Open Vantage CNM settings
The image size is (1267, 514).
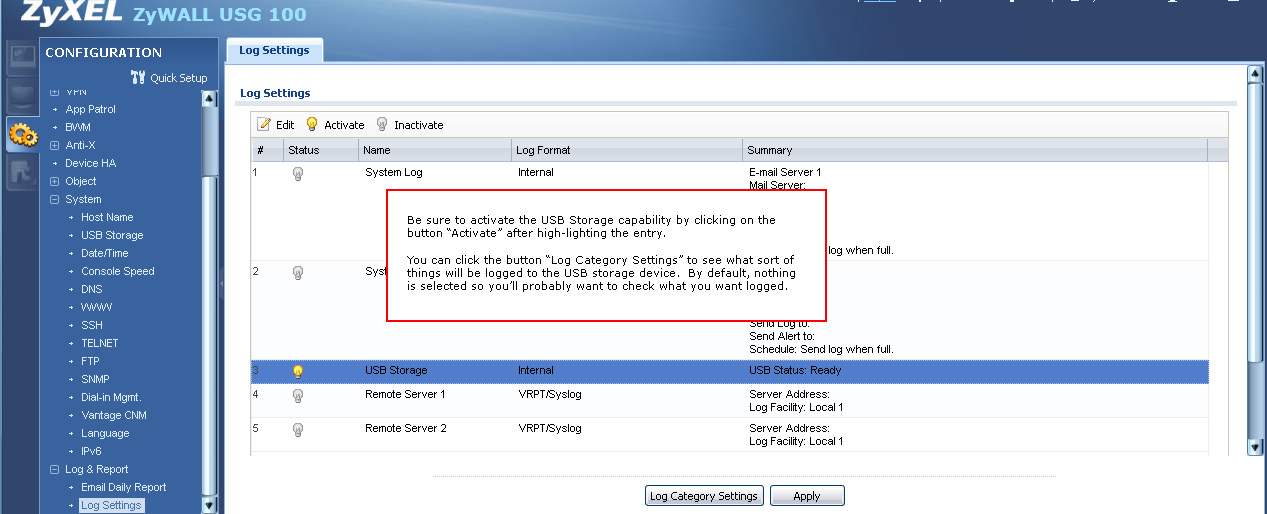tap(115, 415)
